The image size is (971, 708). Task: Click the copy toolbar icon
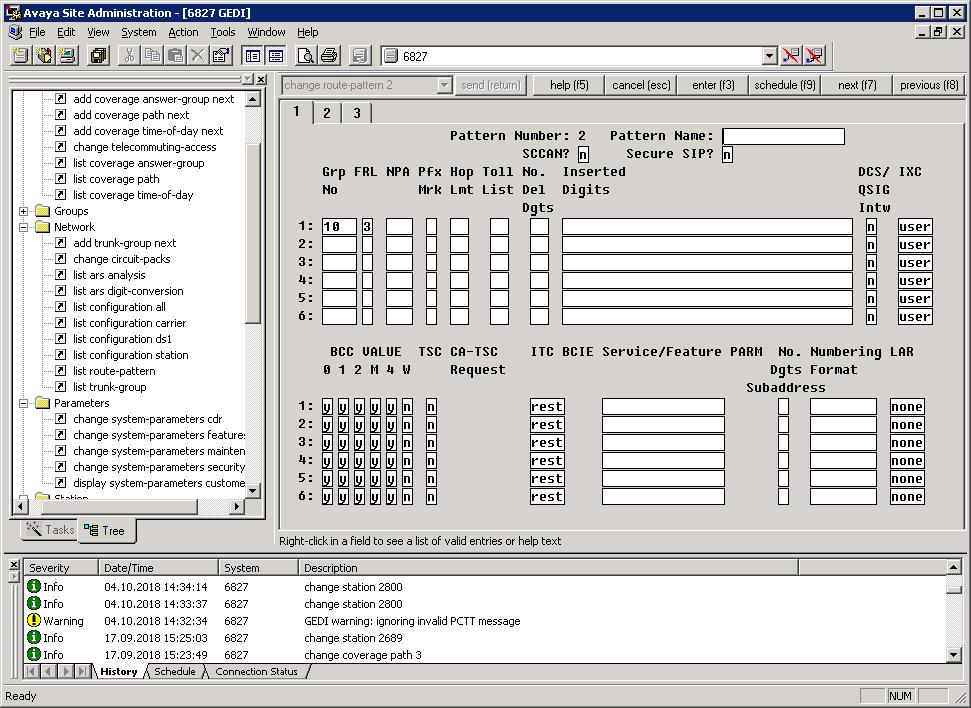(x=152, y=56)
